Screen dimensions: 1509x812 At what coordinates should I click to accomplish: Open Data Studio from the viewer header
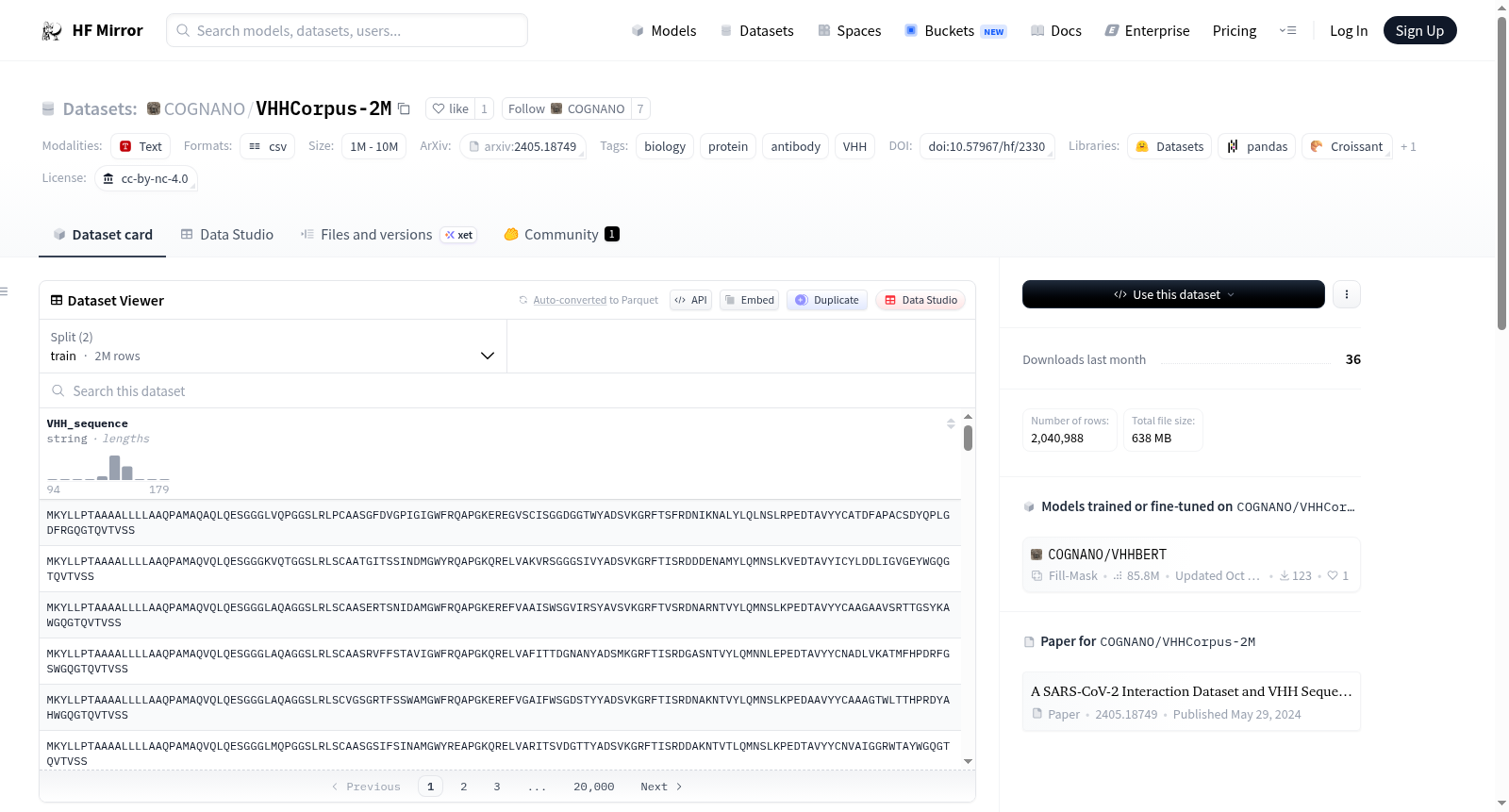pyautogui.click(x=920, y=300)
